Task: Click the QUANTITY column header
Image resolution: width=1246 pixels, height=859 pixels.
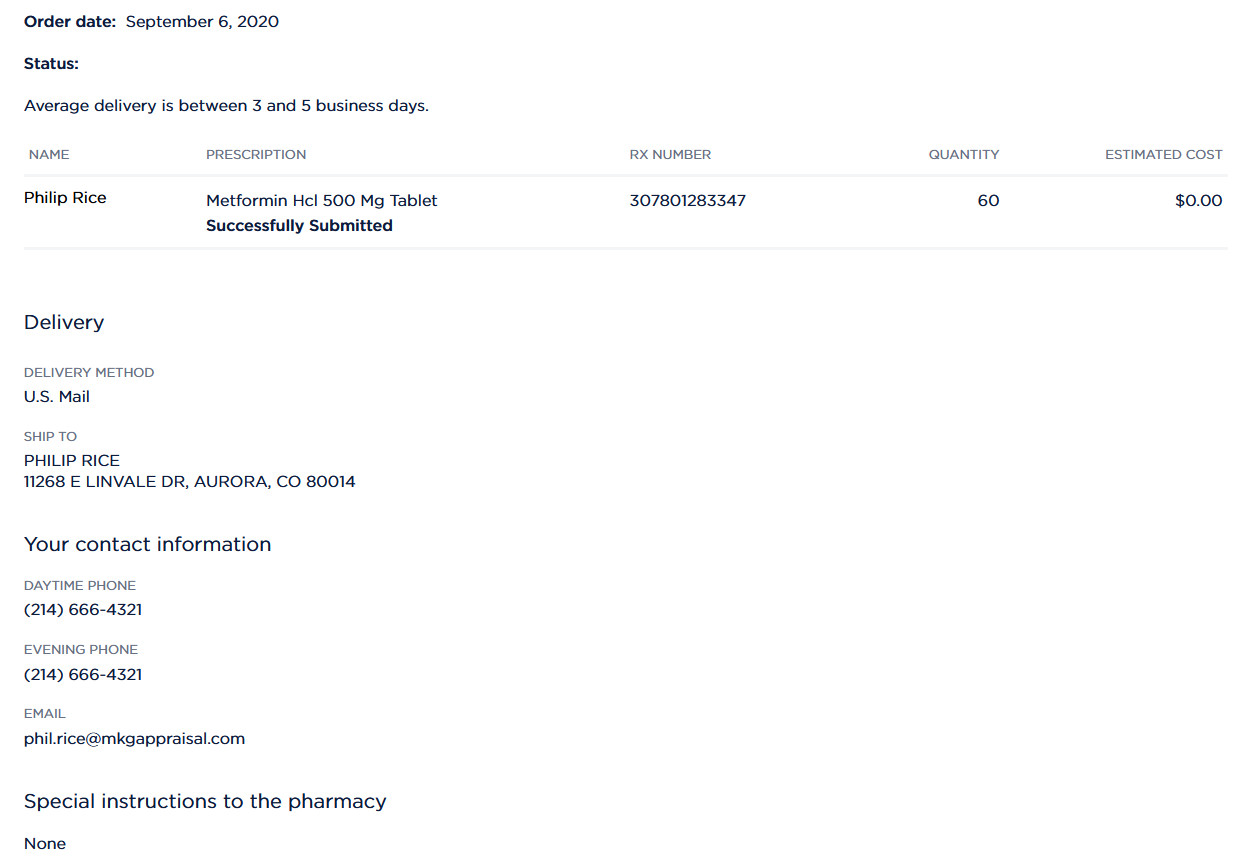Action: coord(964,154)
